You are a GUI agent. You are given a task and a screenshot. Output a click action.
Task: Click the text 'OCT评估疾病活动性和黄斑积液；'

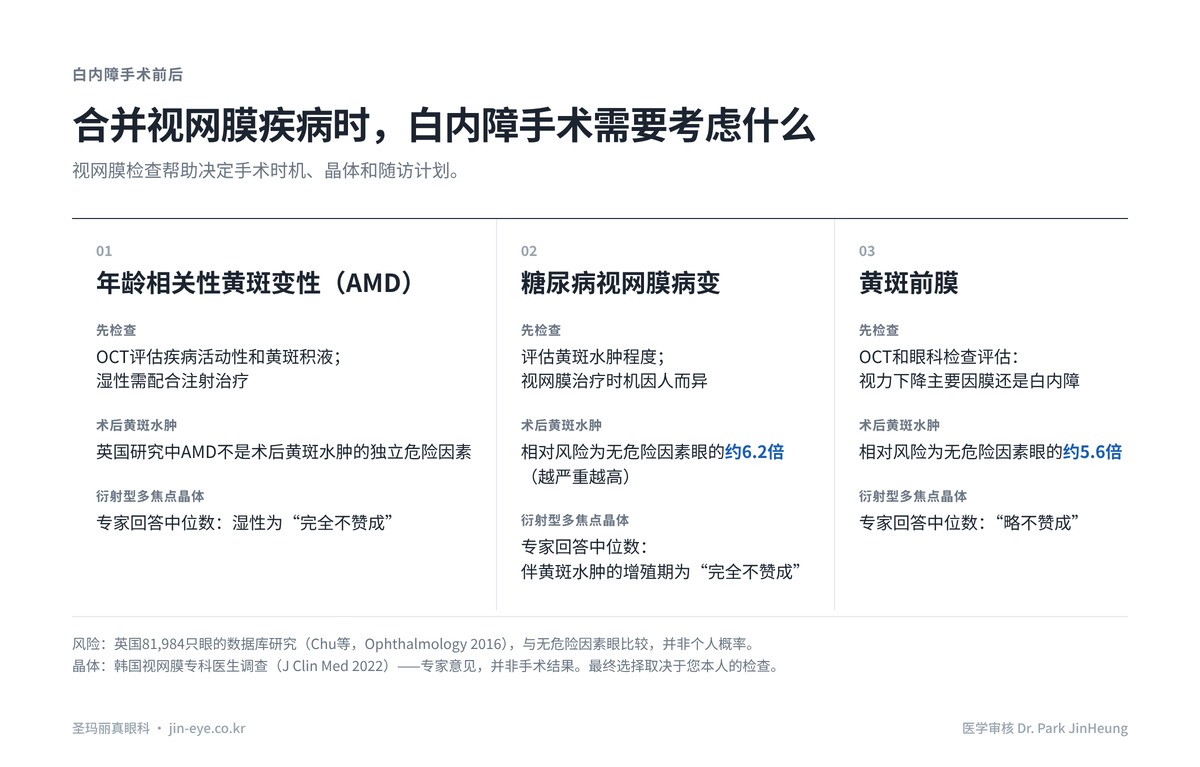pos(218,357)
